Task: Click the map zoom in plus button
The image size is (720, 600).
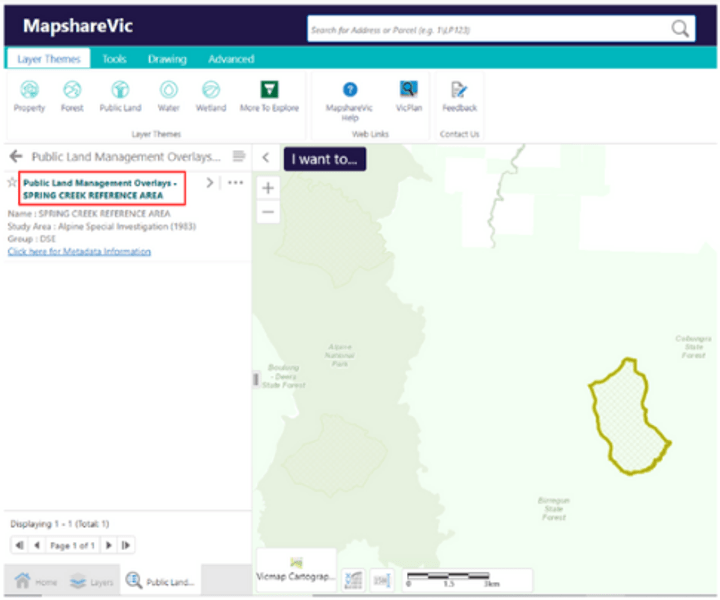Action: pyautogui.click(x=268, y=187)
